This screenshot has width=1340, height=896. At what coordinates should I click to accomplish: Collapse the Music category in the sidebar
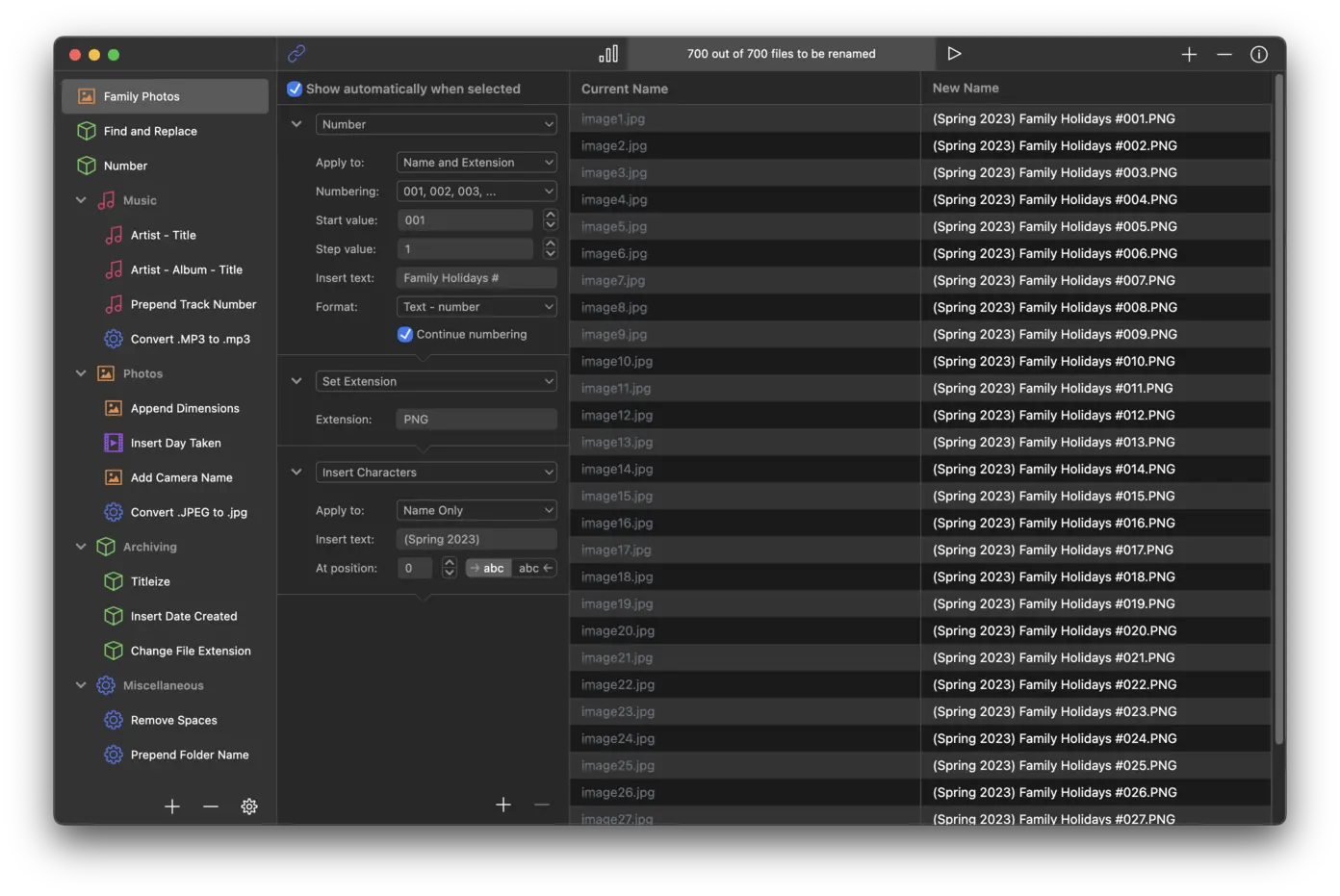[81, 200]
